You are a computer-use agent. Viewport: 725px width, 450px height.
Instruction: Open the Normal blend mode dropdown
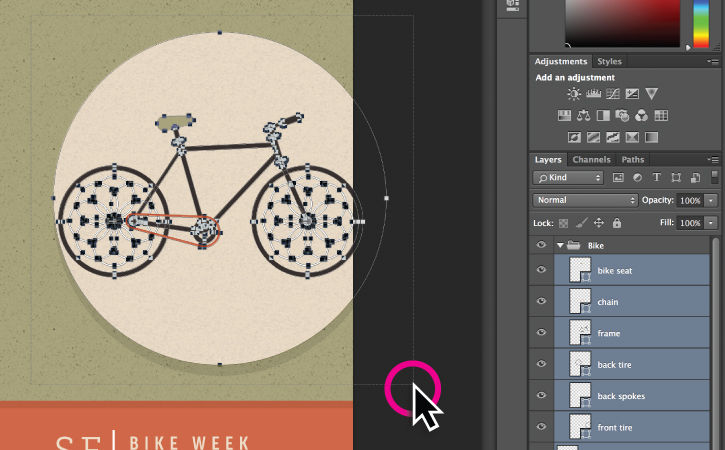[585, 200]
